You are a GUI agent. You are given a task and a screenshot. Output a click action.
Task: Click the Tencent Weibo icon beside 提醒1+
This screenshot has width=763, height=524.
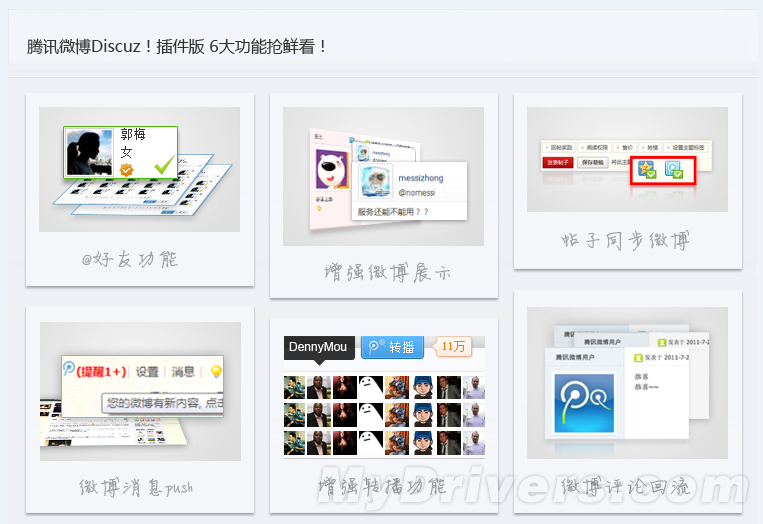[69, 369]
